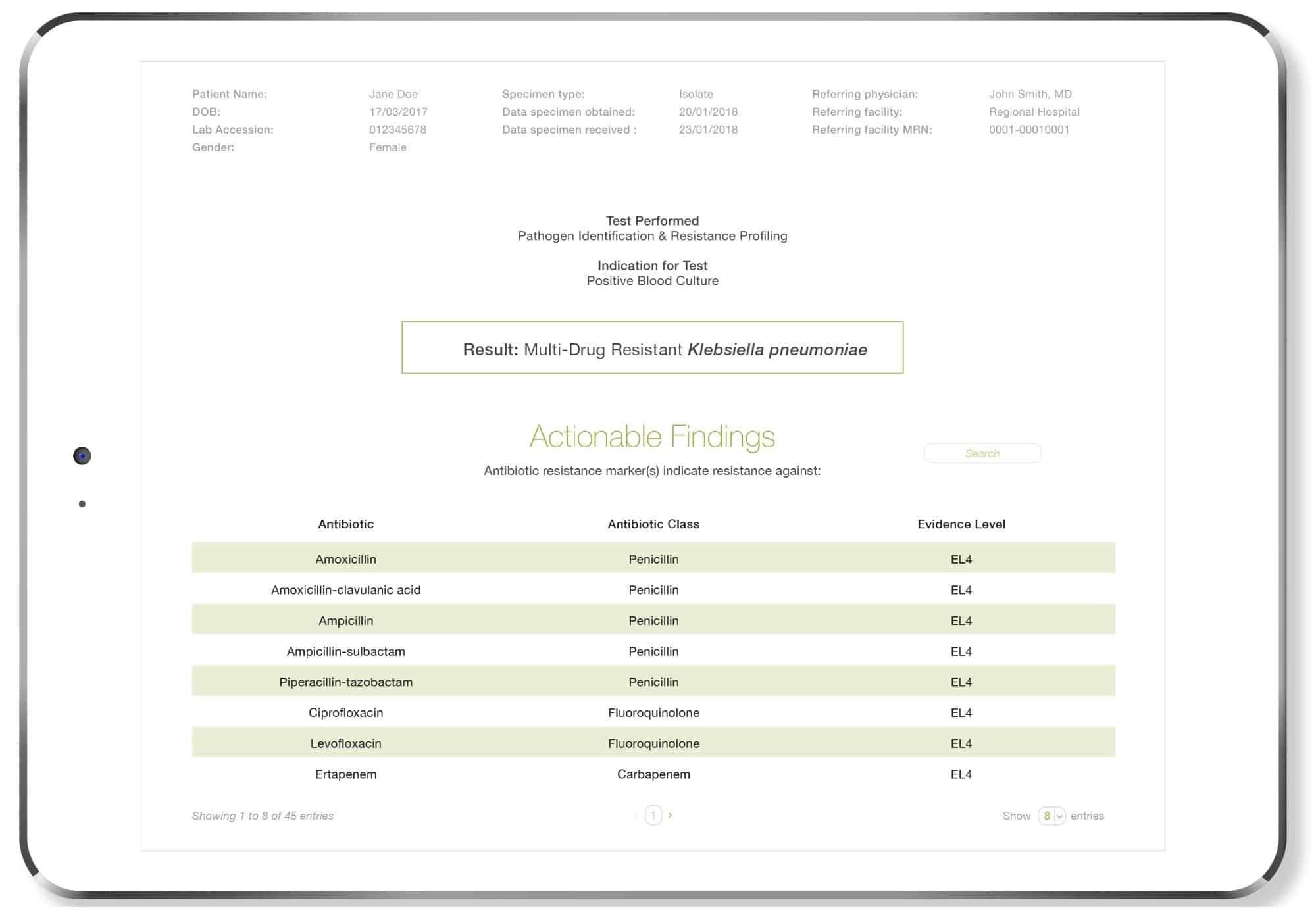Click the Actionable Findings heading
The width and height of the screenshot is (1316, 917).
[652, 436]
